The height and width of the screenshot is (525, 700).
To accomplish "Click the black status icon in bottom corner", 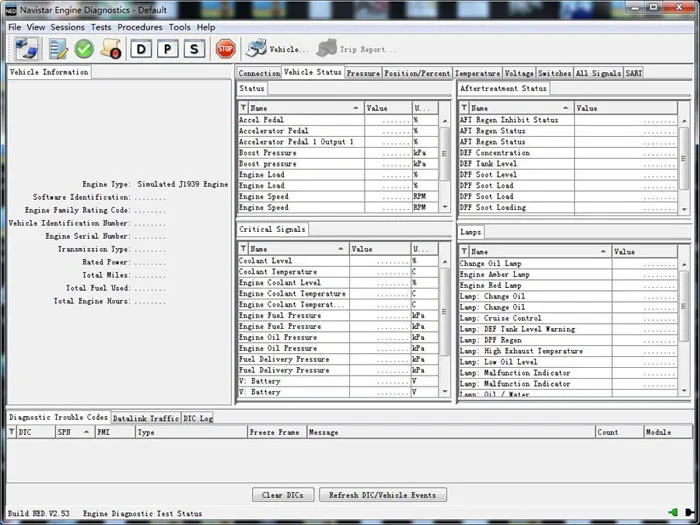I will coord(690,512).
